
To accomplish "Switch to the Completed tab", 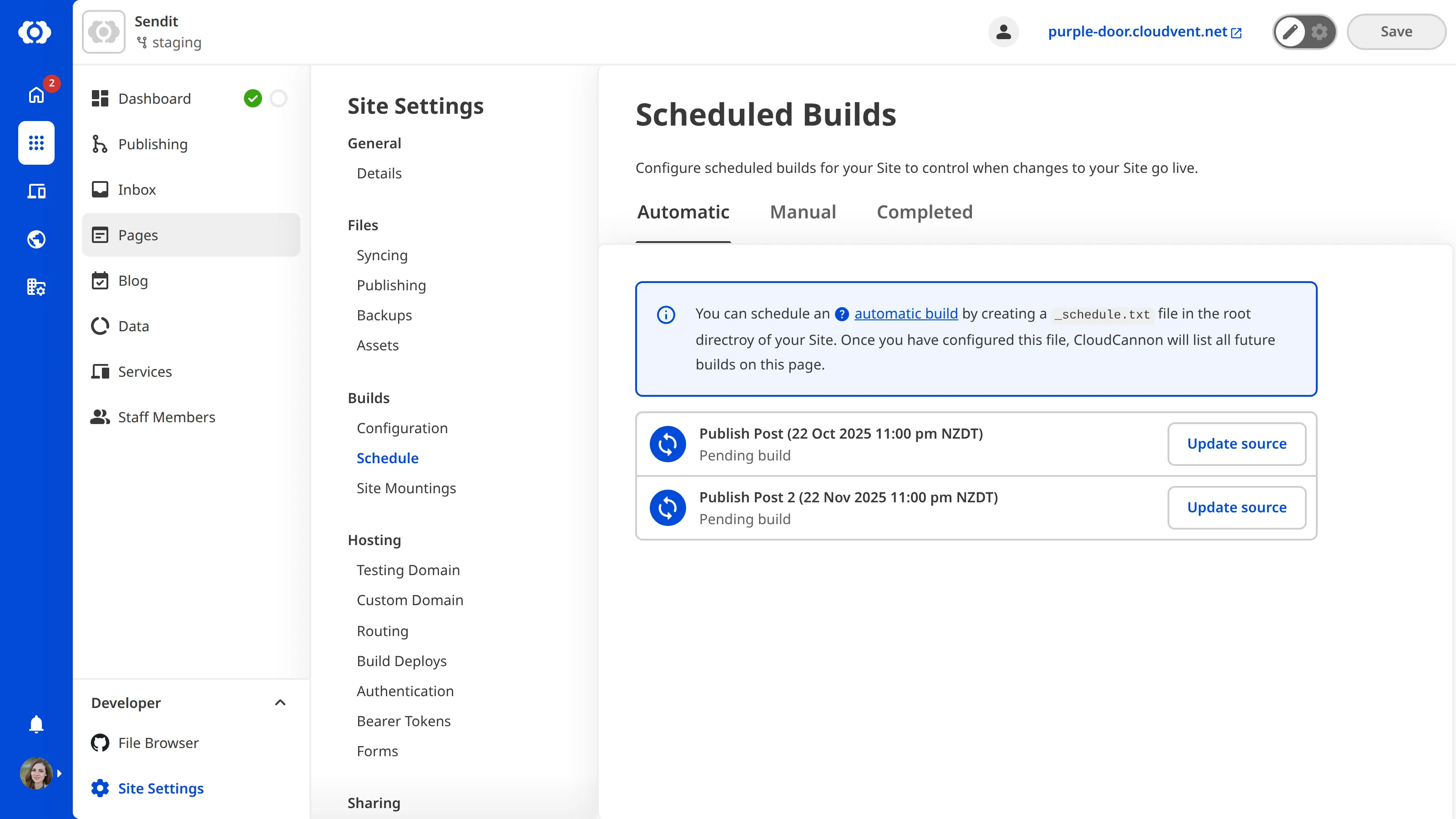I will [924, 212].
